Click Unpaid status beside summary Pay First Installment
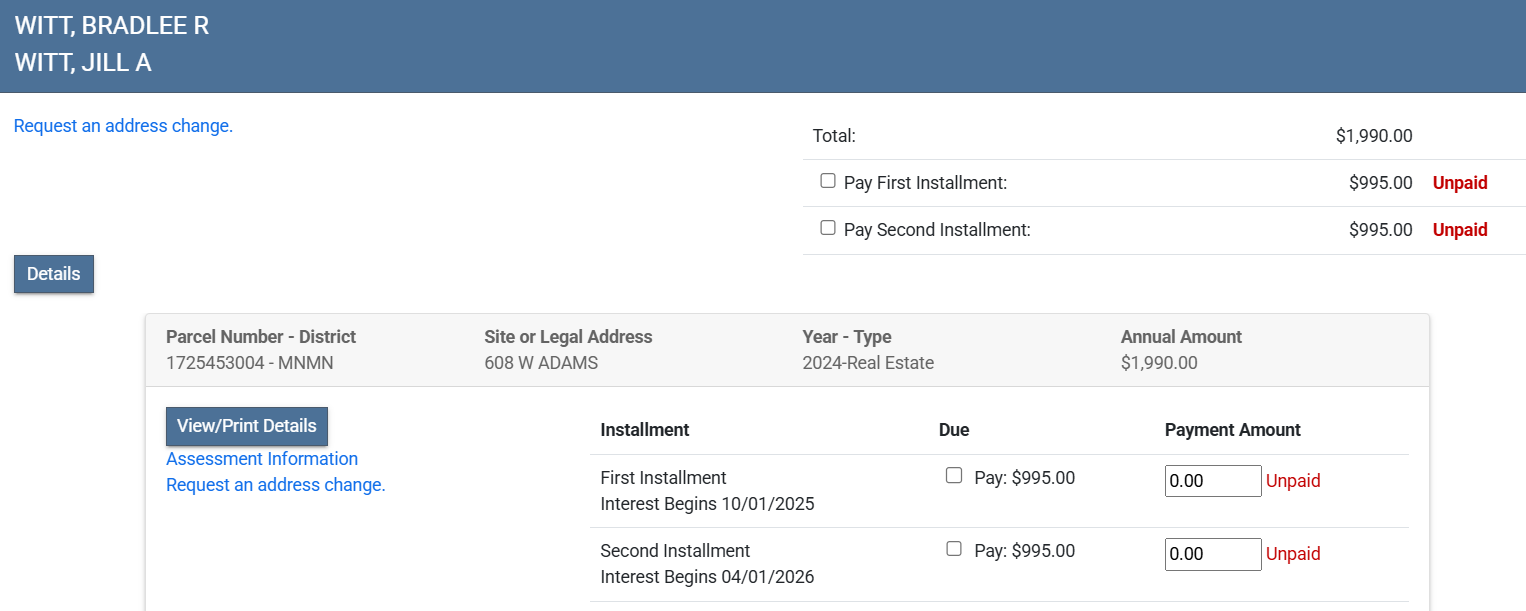Screen dimensions: 1526x611 pyautogui.click(x=1459, y=183)
